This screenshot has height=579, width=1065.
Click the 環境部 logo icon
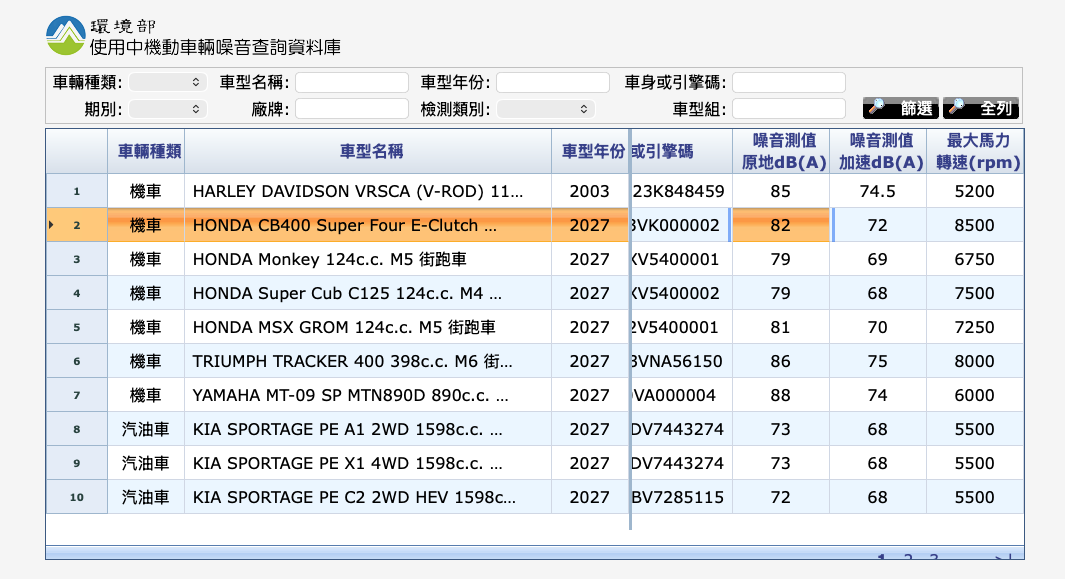coord(65,36)
